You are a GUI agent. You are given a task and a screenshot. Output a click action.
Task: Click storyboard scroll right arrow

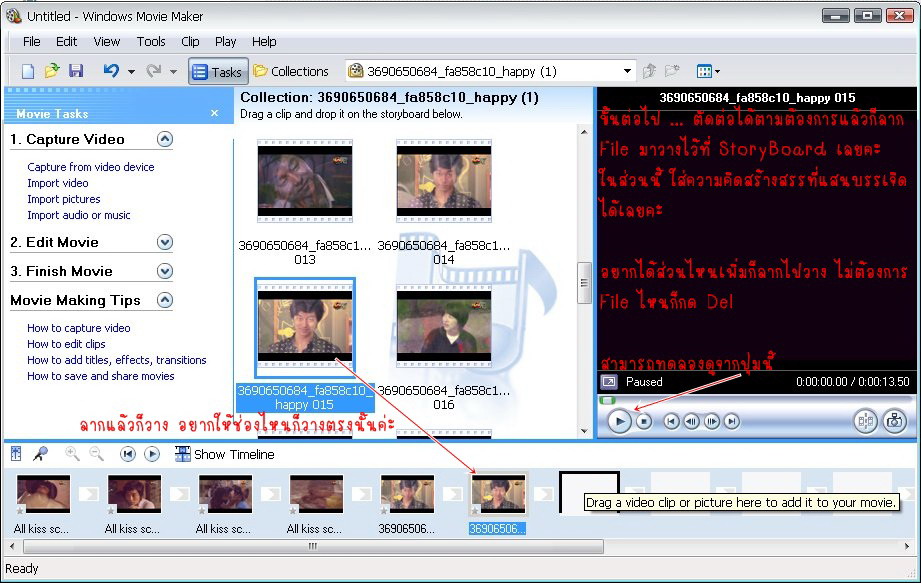click(x=907, y=547)
